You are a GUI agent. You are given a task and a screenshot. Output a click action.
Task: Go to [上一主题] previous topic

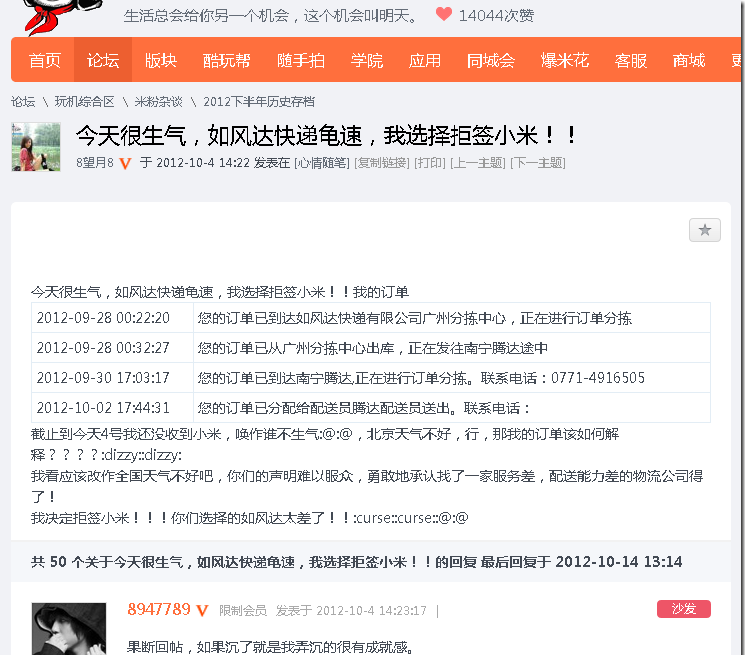[x=478, y=163]
